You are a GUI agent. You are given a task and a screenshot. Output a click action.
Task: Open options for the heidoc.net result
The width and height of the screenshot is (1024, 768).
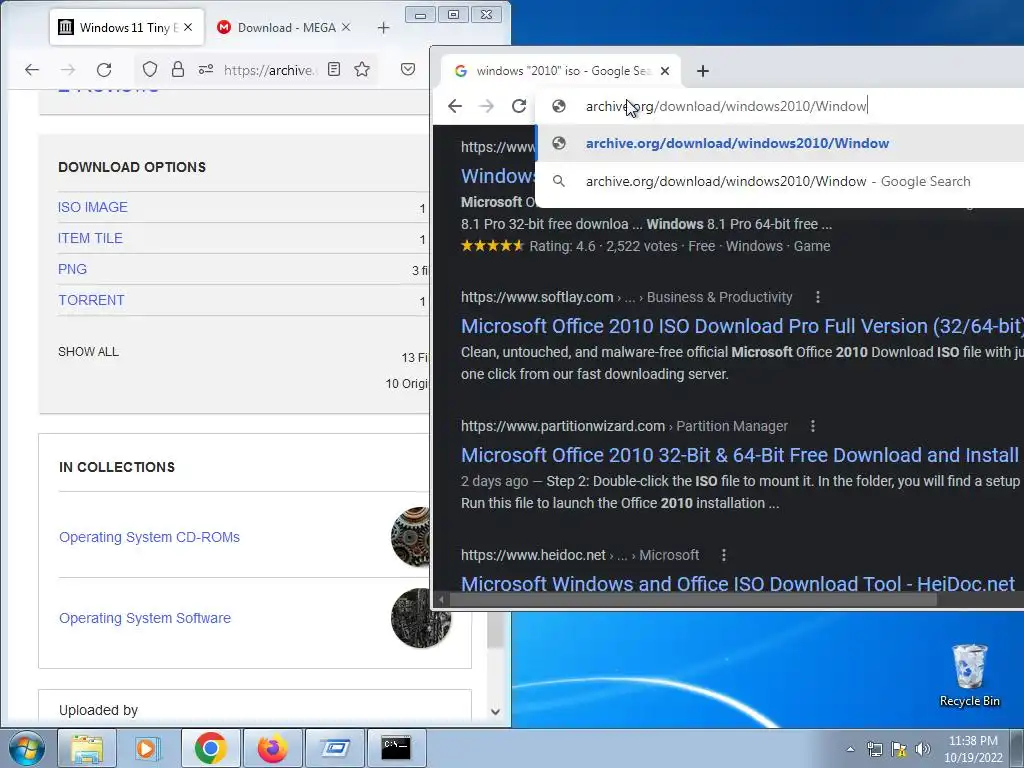[x=724, y=555]
